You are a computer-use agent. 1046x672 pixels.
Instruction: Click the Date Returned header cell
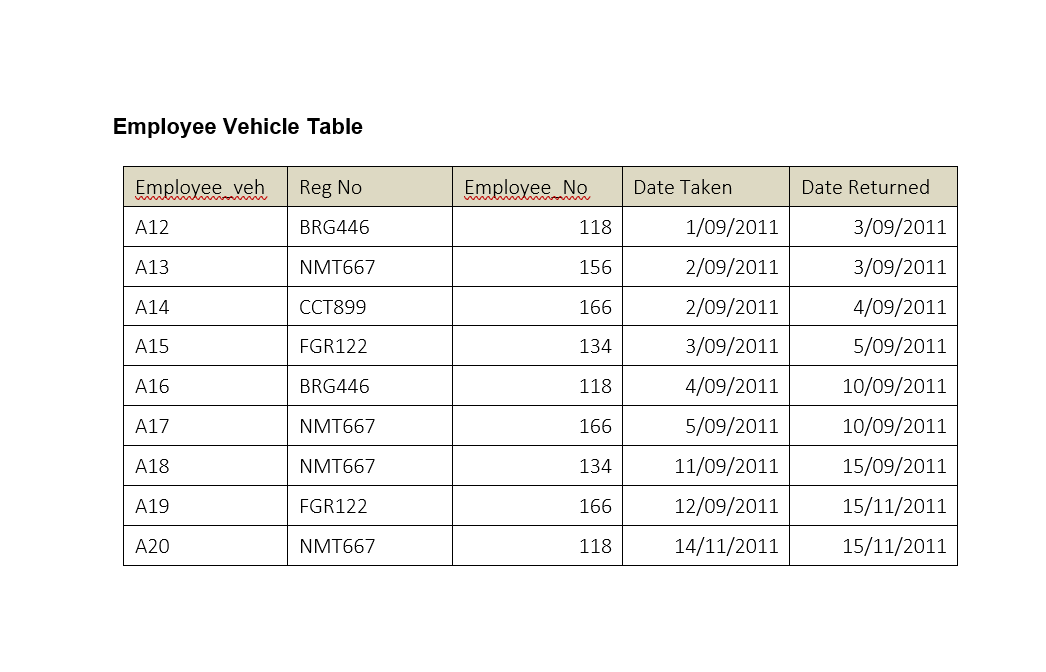click(873, 187)
